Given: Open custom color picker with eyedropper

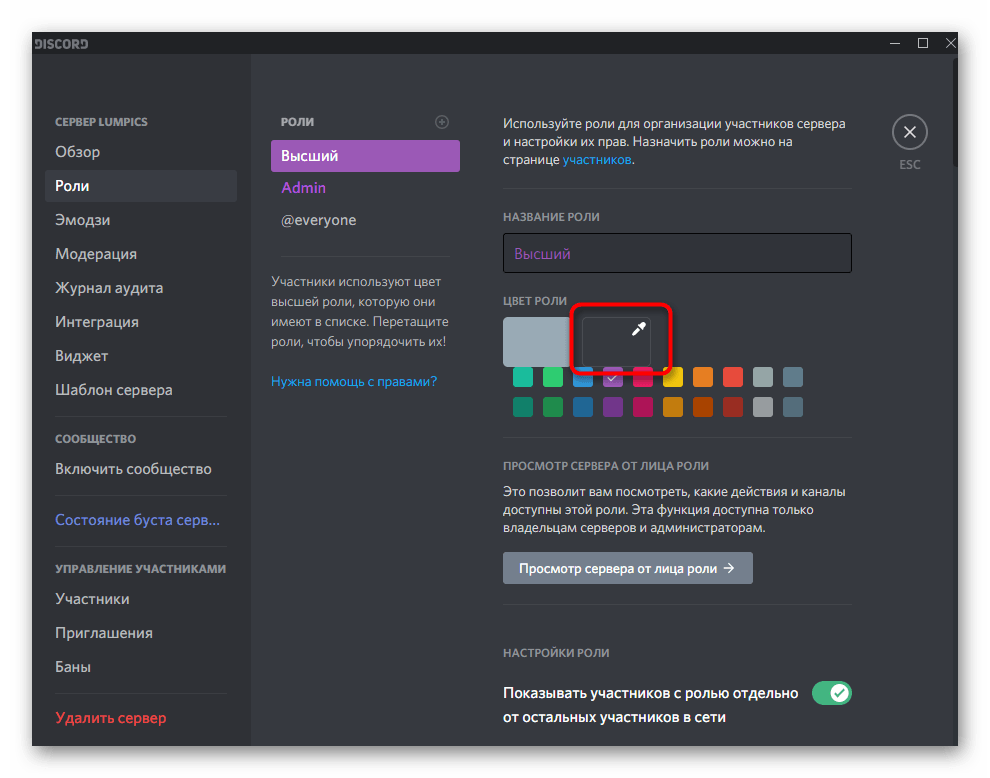Looking at the screenshot, I should pyautogui.click(x=617, y=342).
